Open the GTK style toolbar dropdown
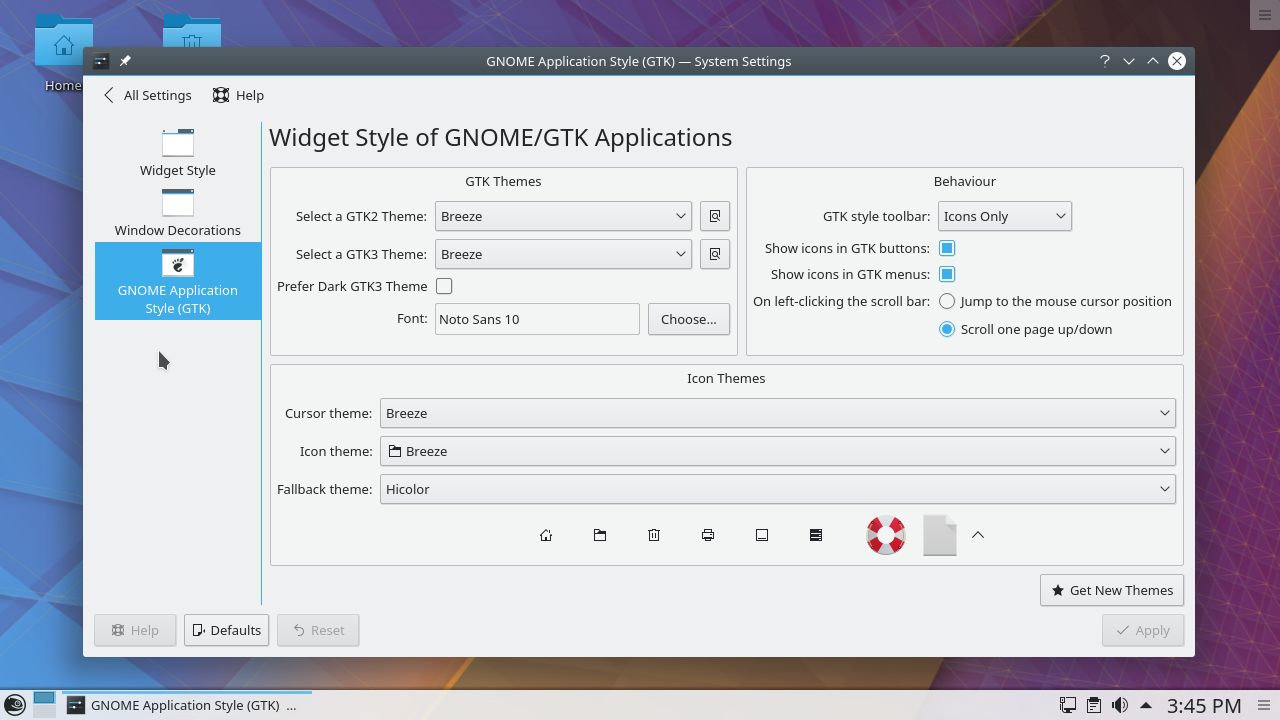The image size is (1280, 720). pyautogui.click(x=1004, y=216)
